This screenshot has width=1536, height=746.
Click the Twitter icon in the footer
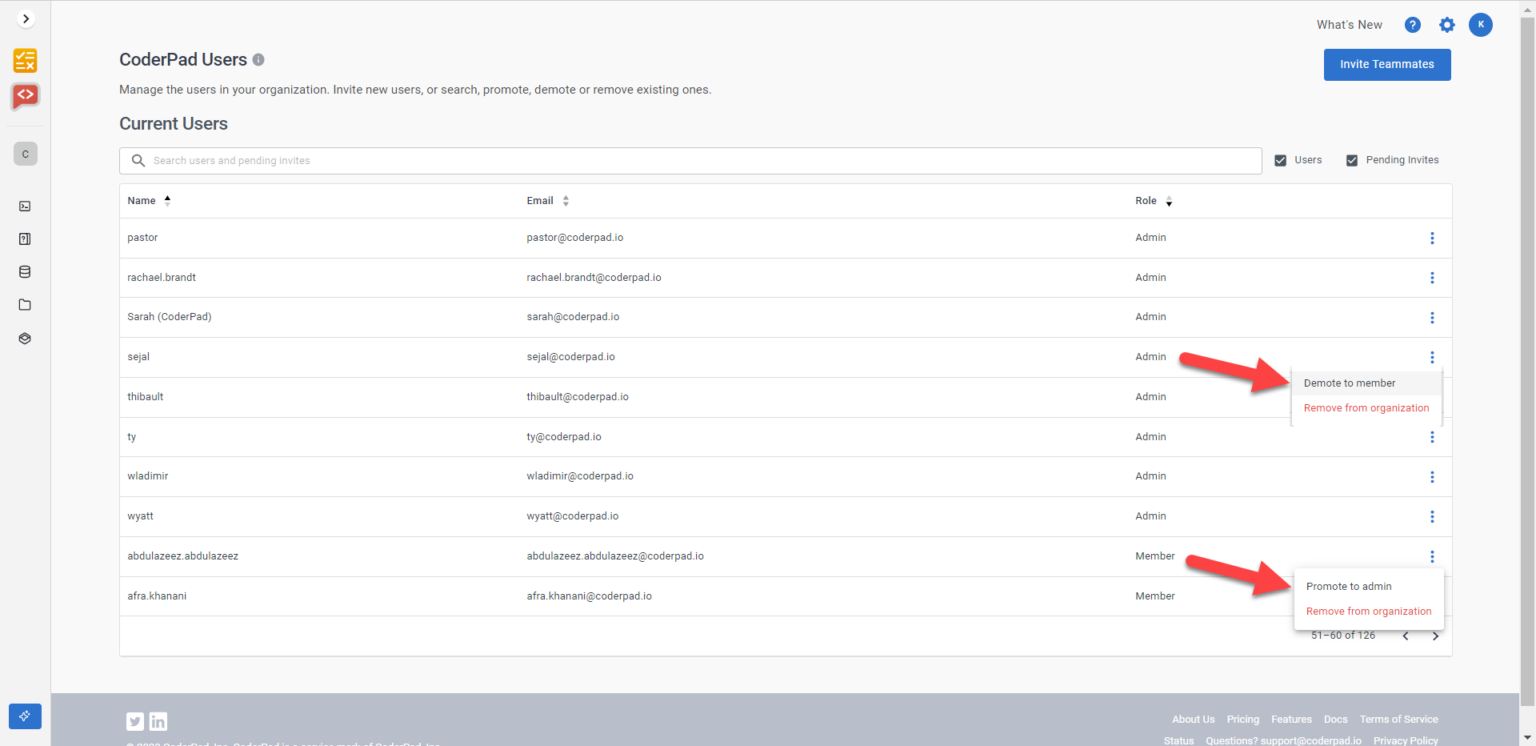pyautogui.click(x=134, y=721)
